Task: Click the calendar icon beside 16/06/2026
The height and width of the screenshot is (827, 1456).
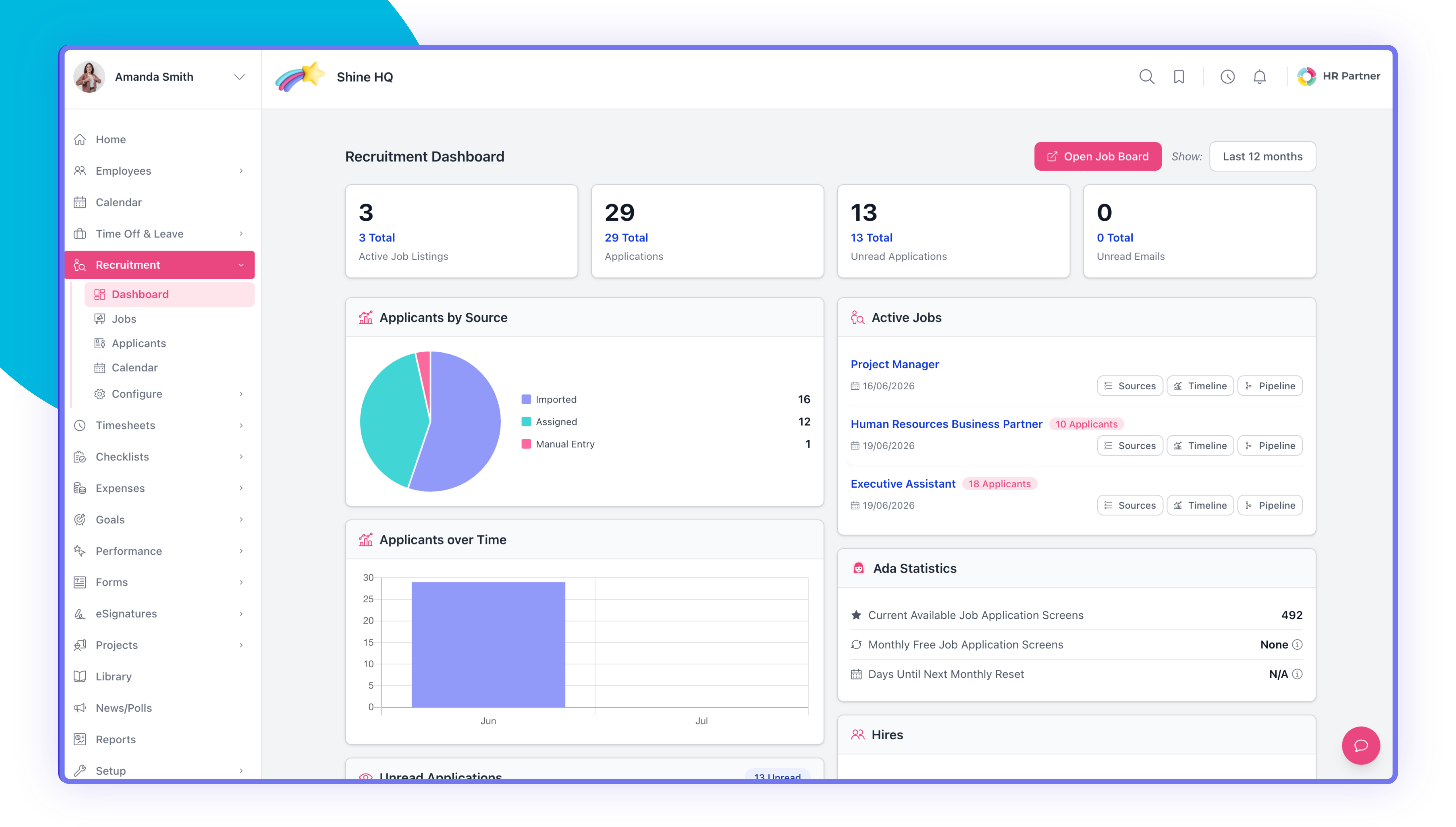Action: 854,386
